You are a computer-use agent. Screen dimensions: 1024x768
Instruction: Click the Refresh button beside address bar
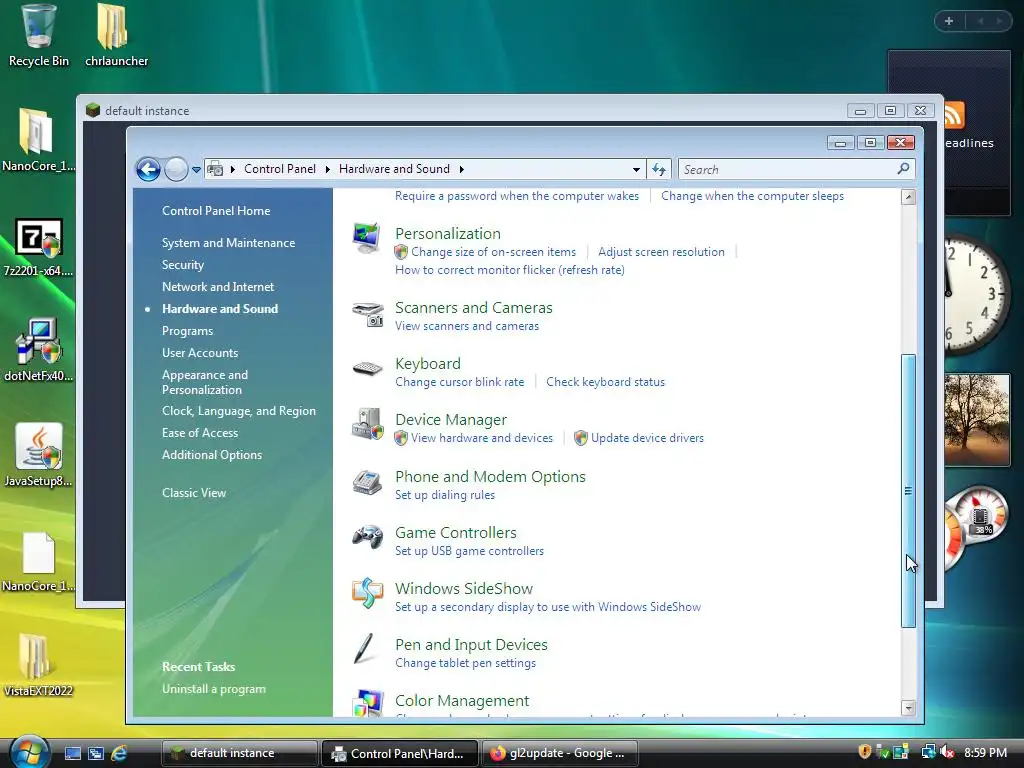pyautogui.click(x=659, y=170)
